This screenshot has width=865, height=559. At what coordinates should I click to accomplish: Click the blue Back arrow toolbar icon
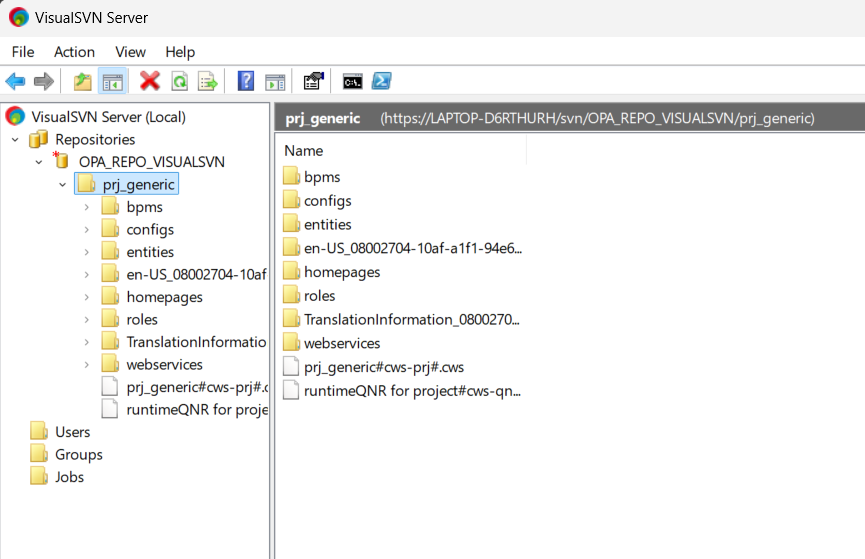tap(15, 82)
